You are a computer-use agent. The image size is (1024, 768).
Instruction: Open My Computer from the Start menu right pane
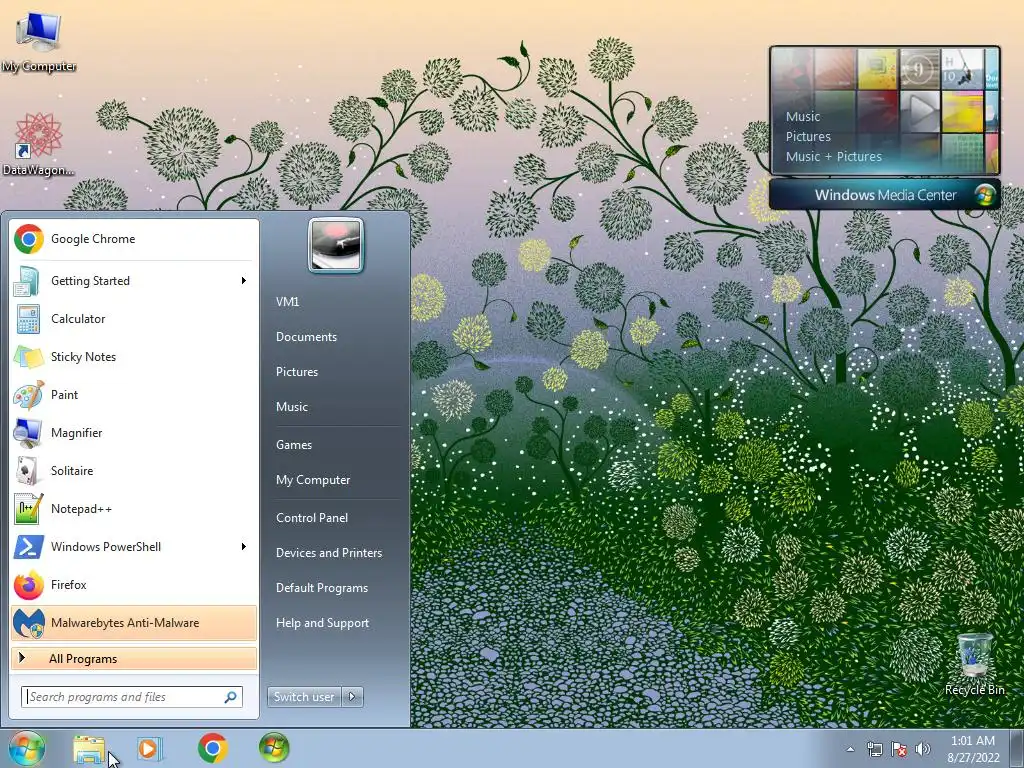point(313,480)
